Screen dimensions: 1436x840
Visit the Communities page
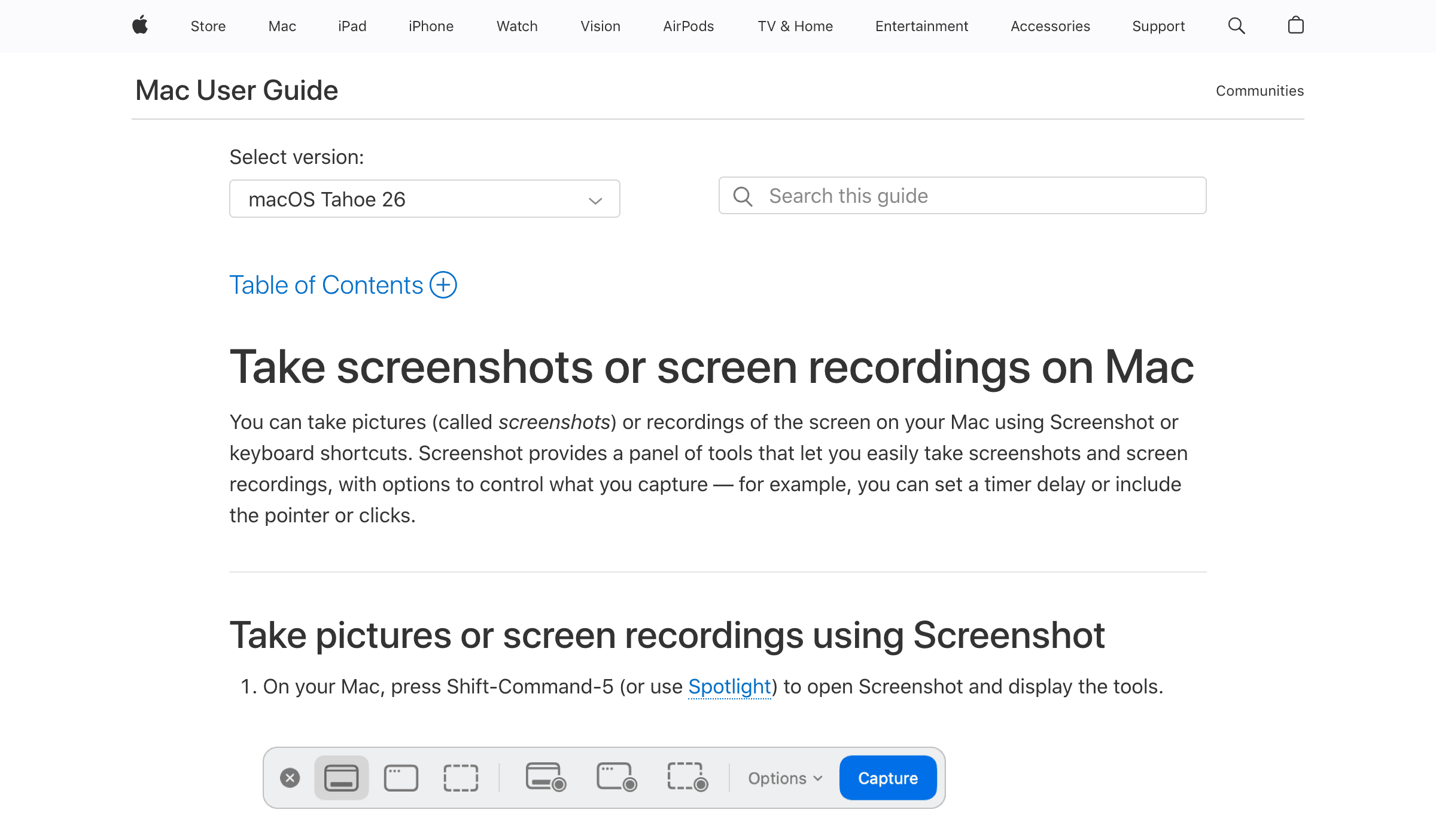pos(1259,90)
